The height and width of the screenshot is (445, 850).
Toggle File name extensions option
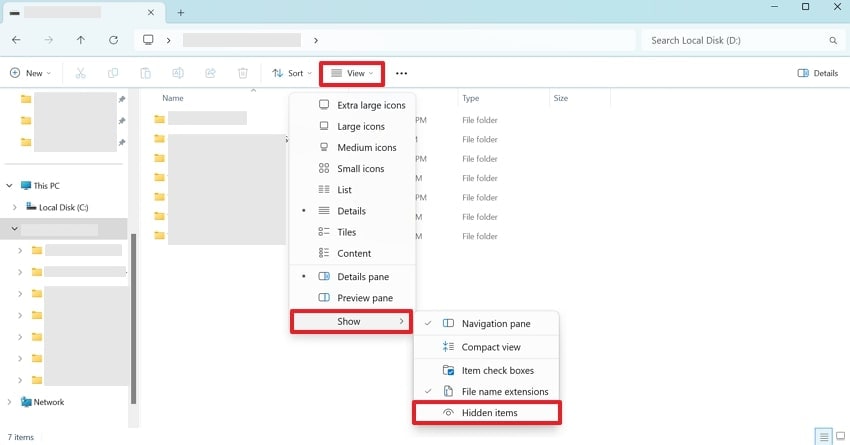pos(486,391)
